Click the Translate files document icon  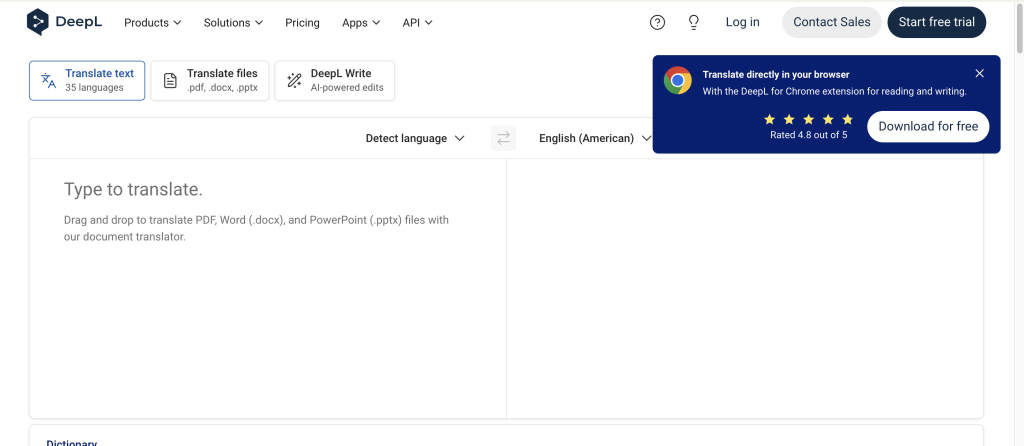point(170,81)
